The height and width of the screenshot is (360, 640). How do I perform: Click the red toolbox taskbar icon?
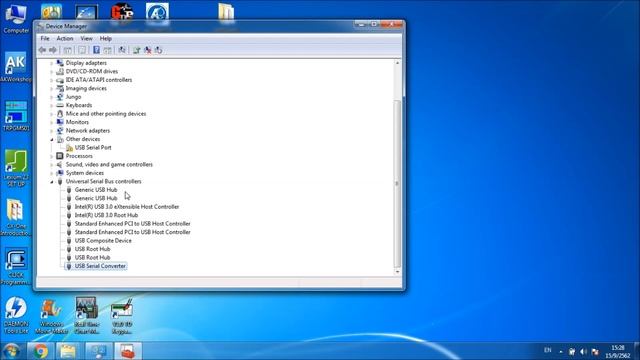pos(128,351)
